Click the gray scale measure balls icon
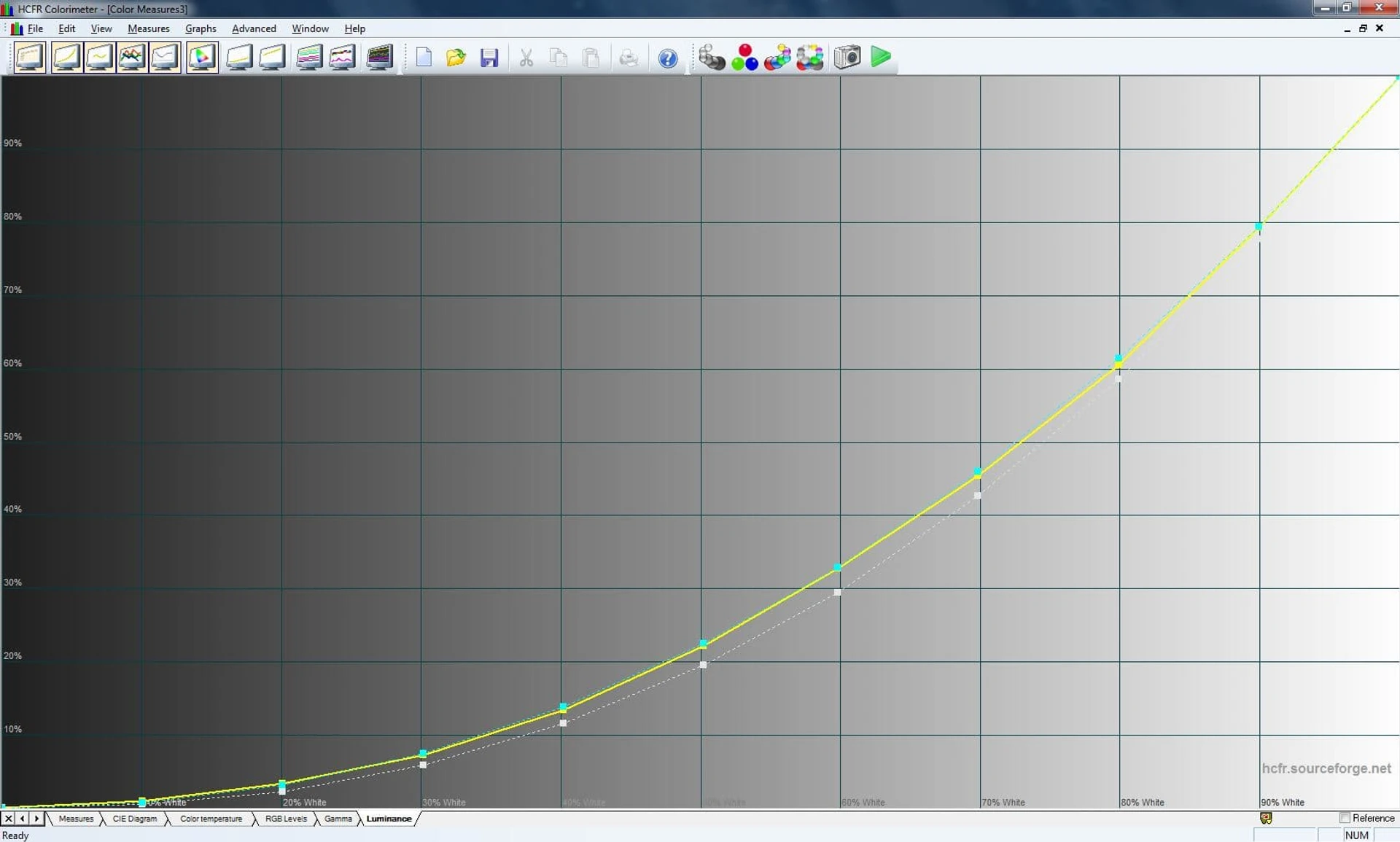The height and width of the screenshot is (842, 1400). point(711,57)
